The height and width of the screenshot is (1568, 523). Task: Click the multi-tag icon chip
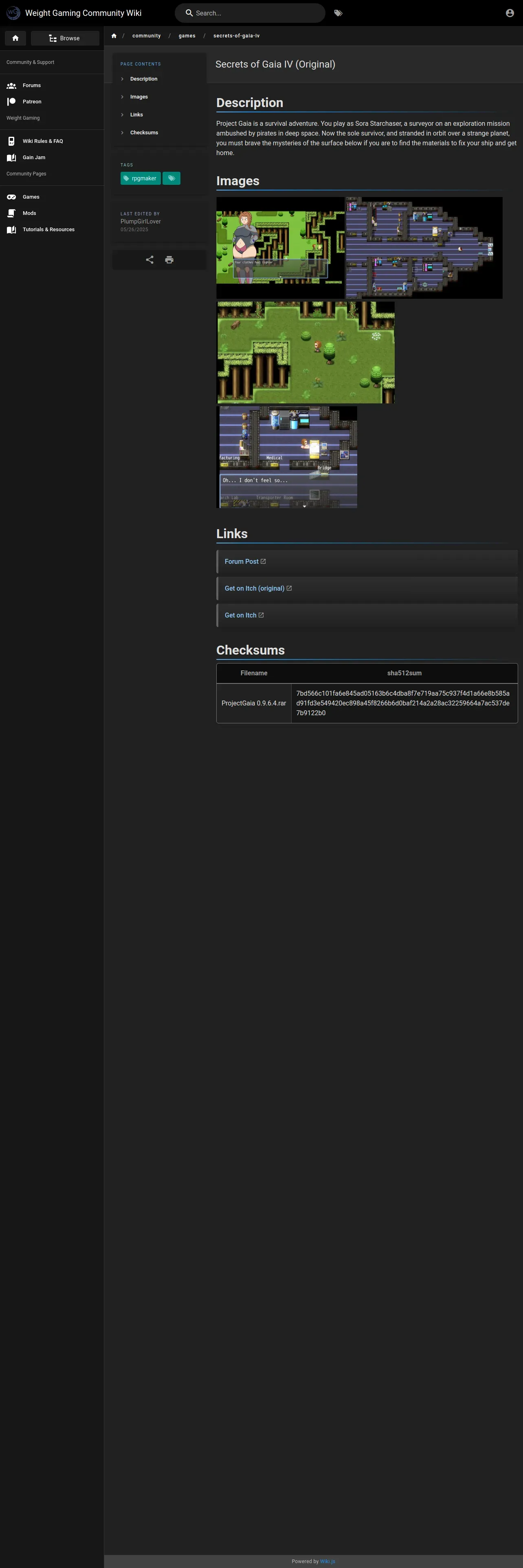(x=172, y=178)
